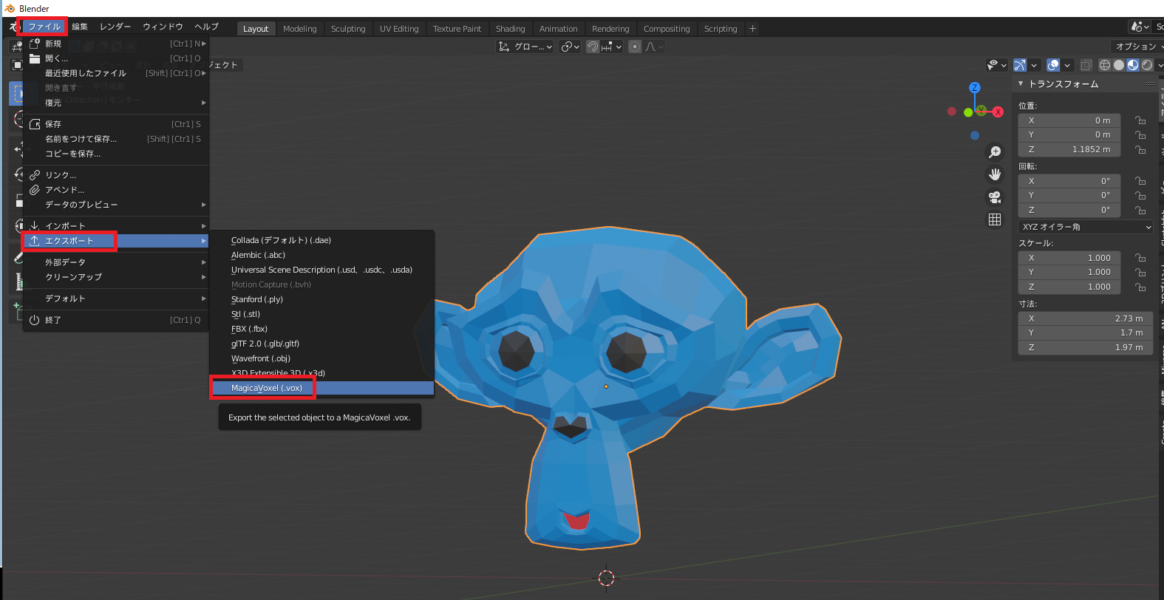The width and height of the screenshot is (1164, 600).
Task: Toggle the camera view icon
Action: pos(994,198)
